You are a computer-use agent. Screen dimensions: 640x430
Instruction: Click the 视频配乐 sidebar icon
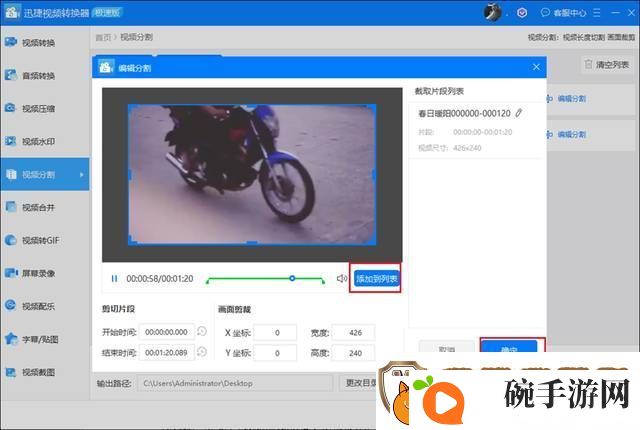pyautogui.click(x=11, y=306)
